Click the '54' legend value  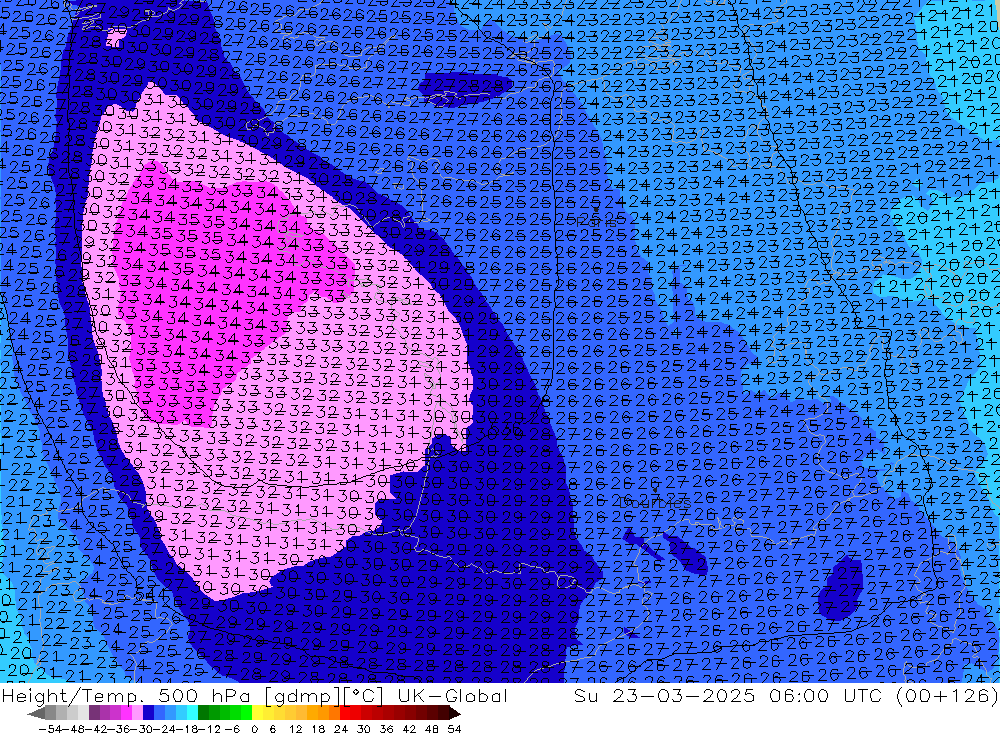pos(454,729)
